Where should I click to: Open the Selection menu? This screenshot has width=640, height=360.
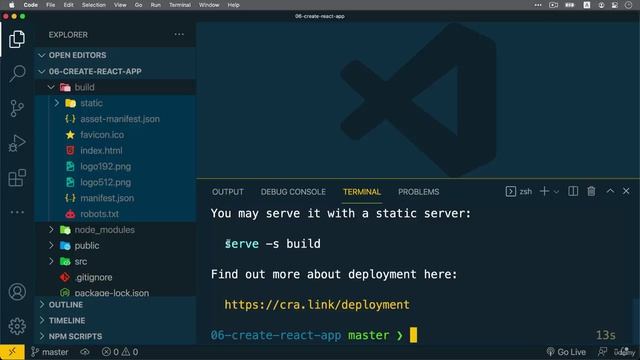click(93, 5)
